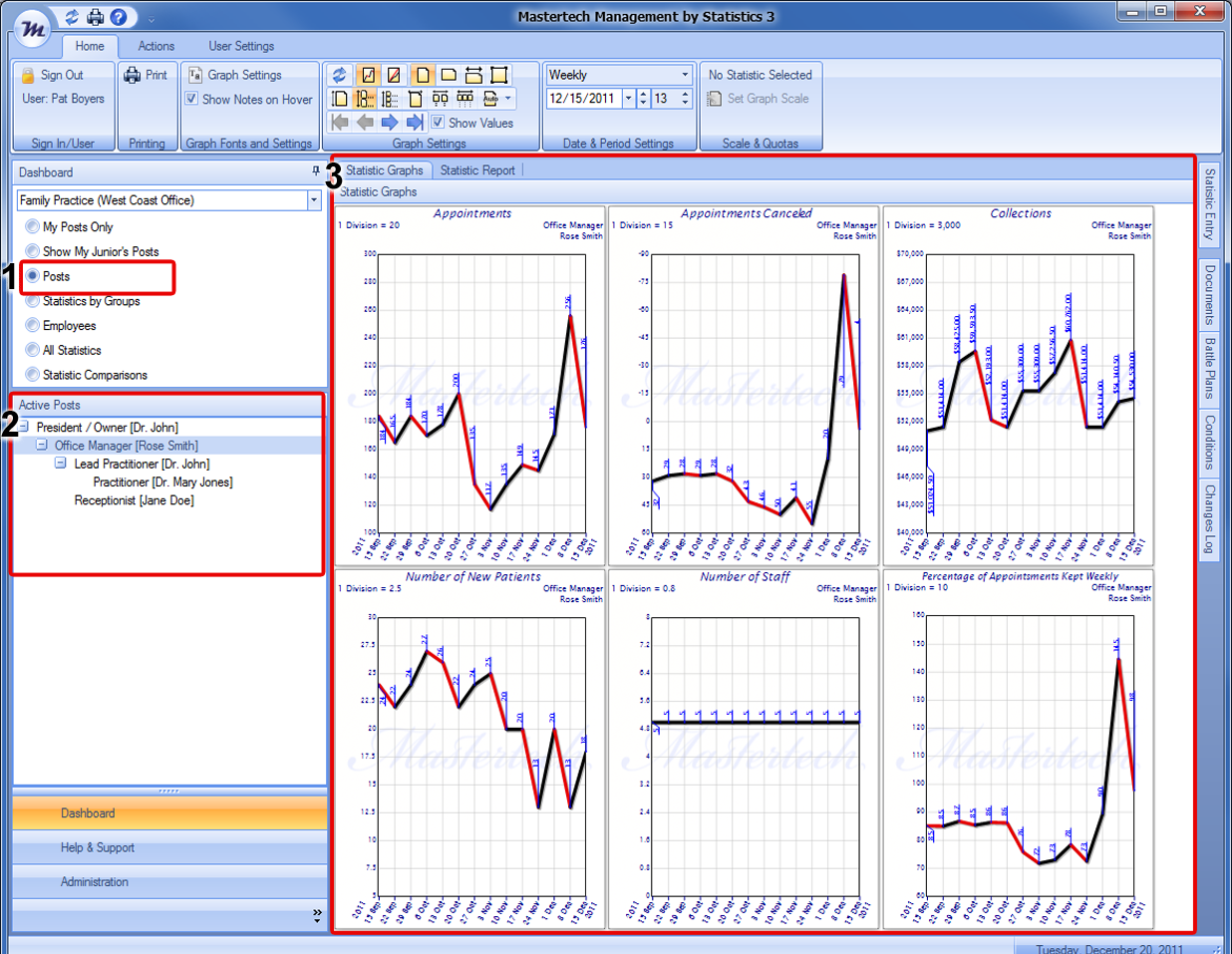The image size is (1232, 954).
Task: Expand the navigation pane overflow chevron
Action: pyautogui.click(x=317, y=913)
